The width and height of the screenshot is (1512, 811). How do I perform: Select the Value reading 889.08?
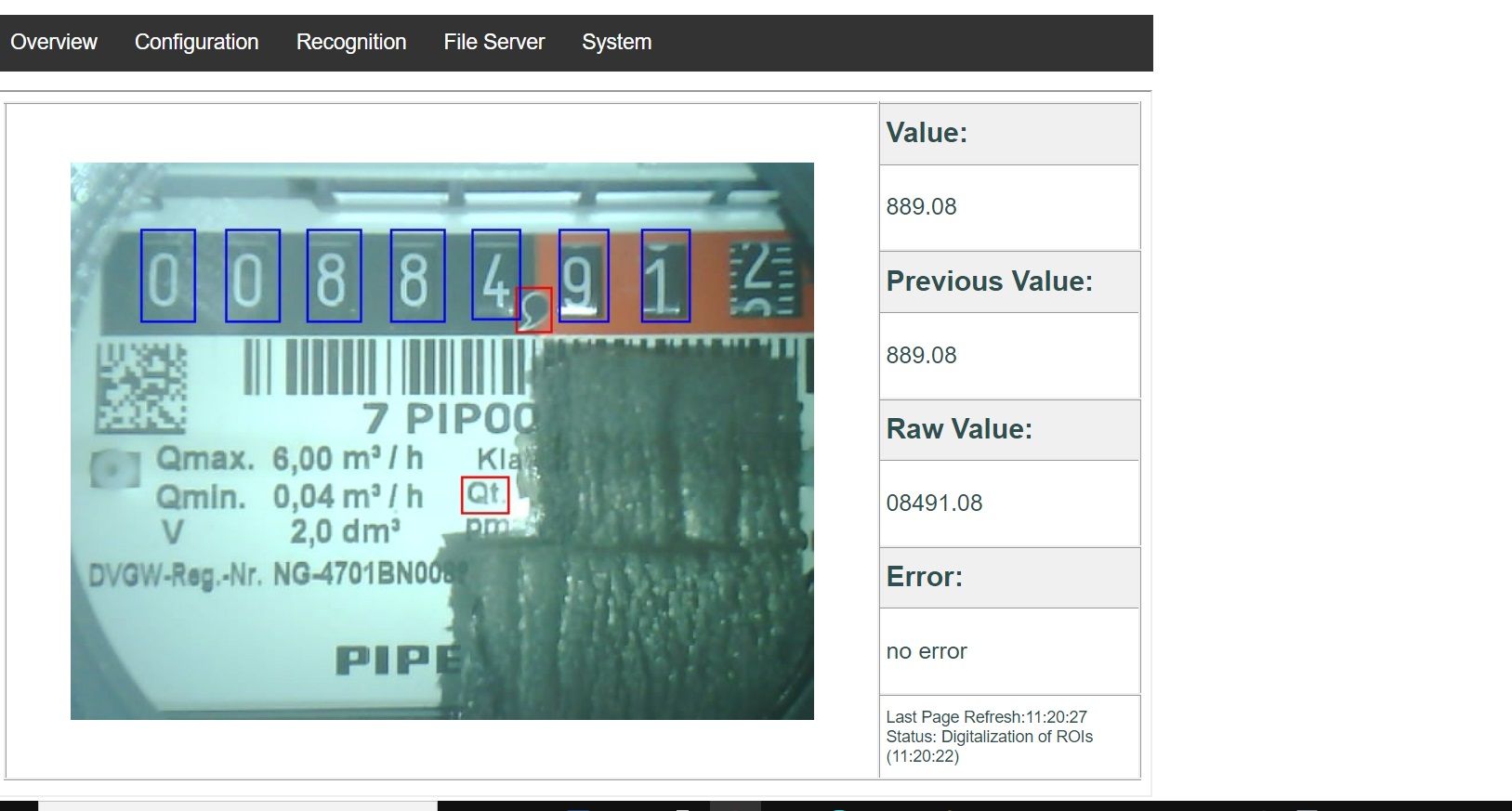point(921,206)
